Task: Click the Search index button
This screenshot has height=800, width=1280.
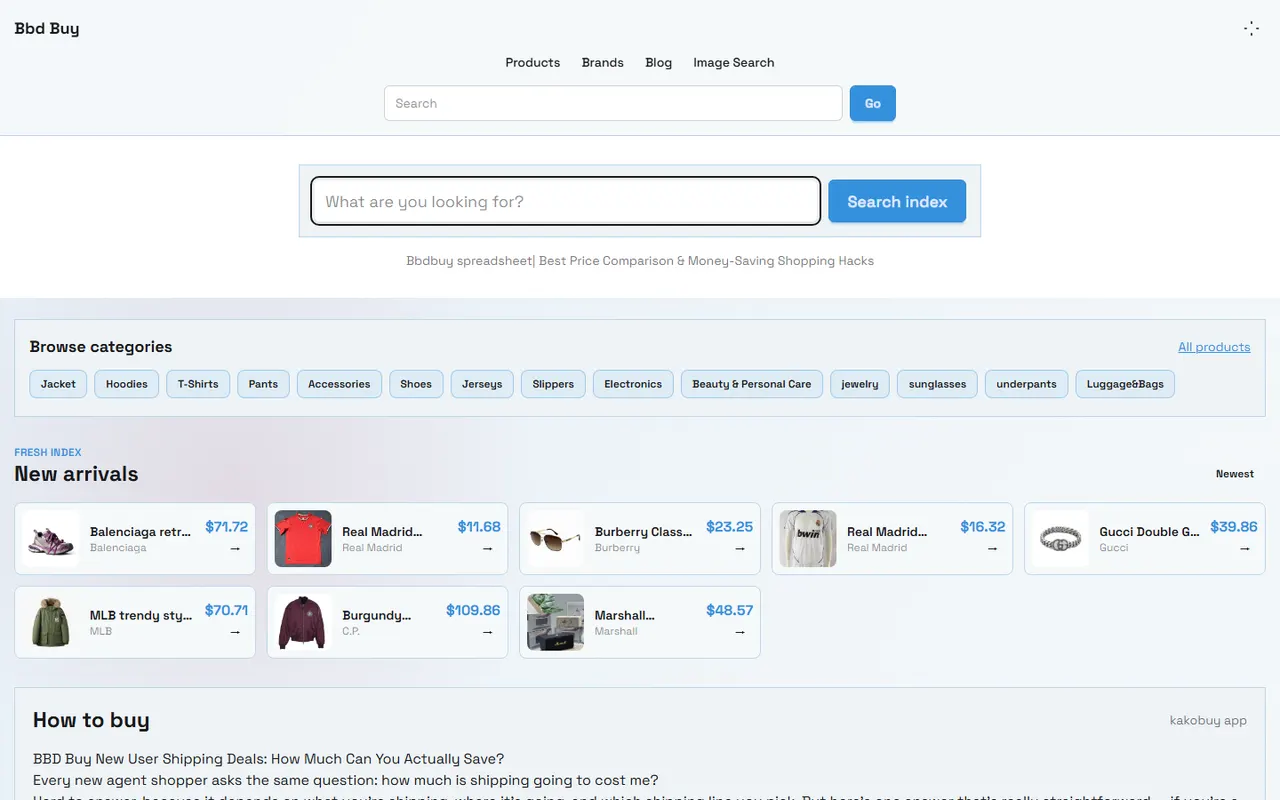Action: coord(897,201)
